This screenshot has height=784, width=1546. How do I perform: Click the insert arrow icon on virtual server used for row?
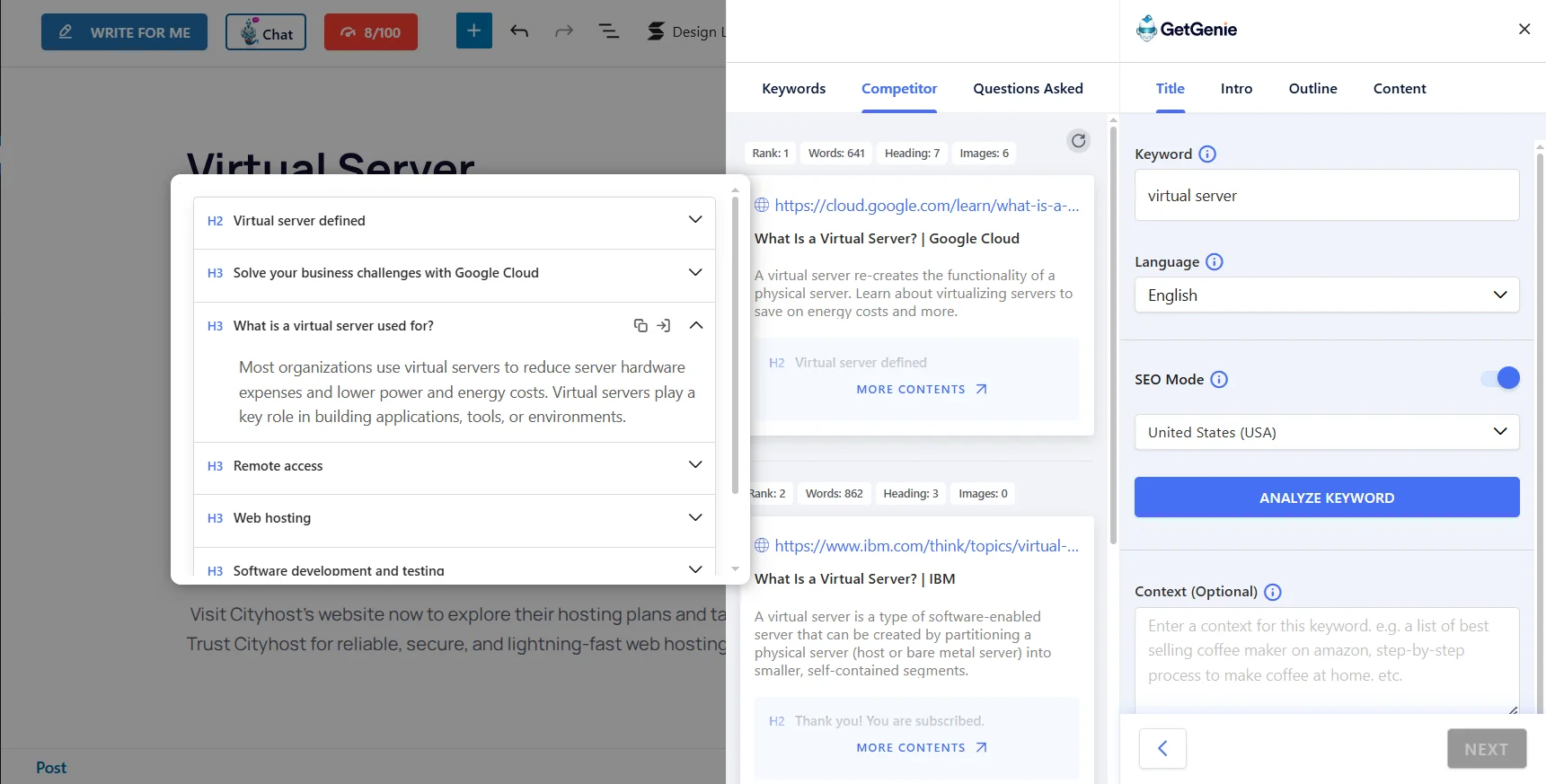coord(664,325)
